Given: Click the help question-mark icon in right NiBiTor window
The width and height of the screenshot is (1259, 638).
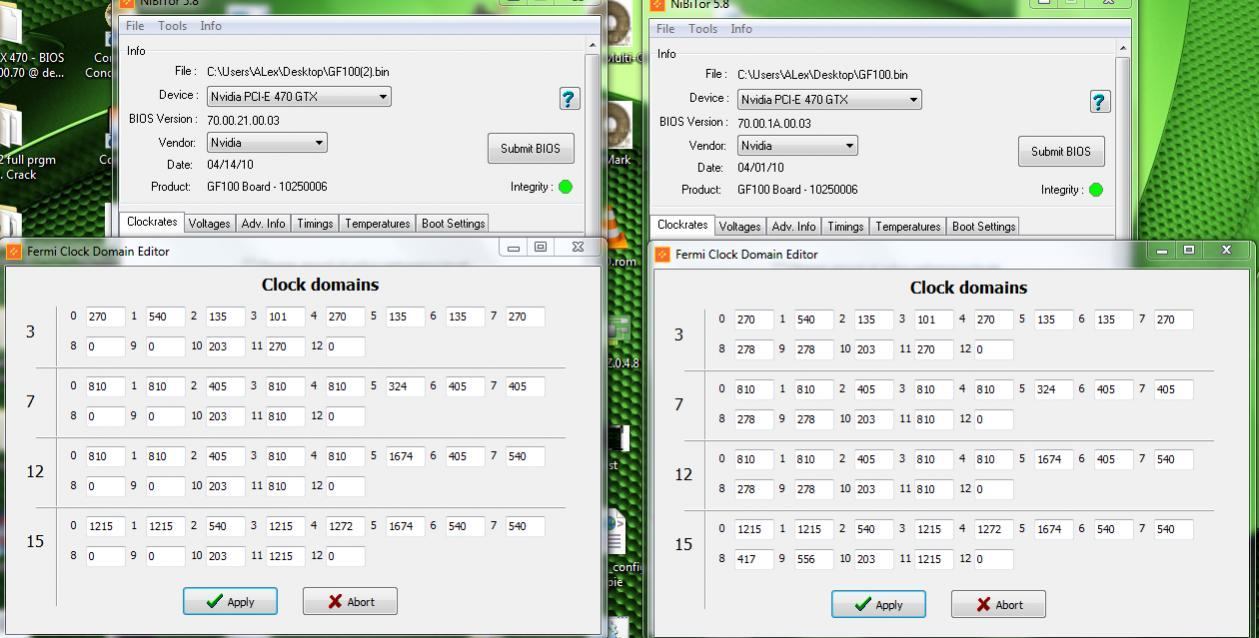Looking at the screenshot, I should [1099, 102].
